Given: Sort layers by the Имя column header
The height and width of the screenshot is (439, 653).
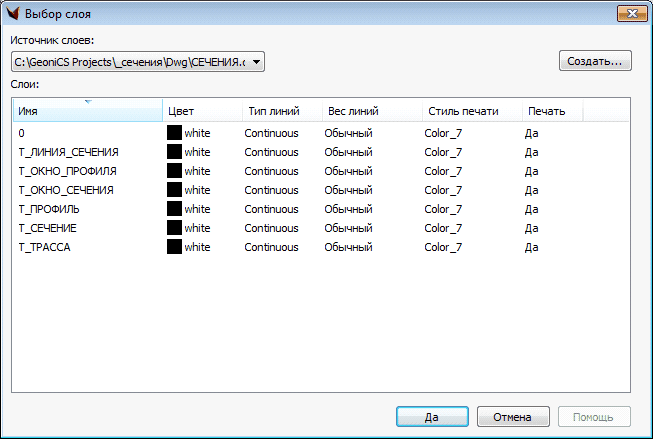Looking at the screenshot, I should click(x=86, y=111).
